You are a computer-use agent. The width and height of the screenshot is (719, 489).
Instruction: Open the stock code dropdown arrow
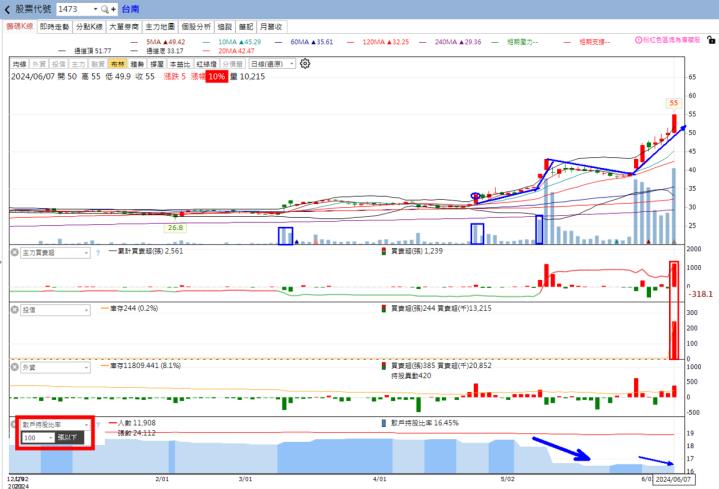[95, 9]
